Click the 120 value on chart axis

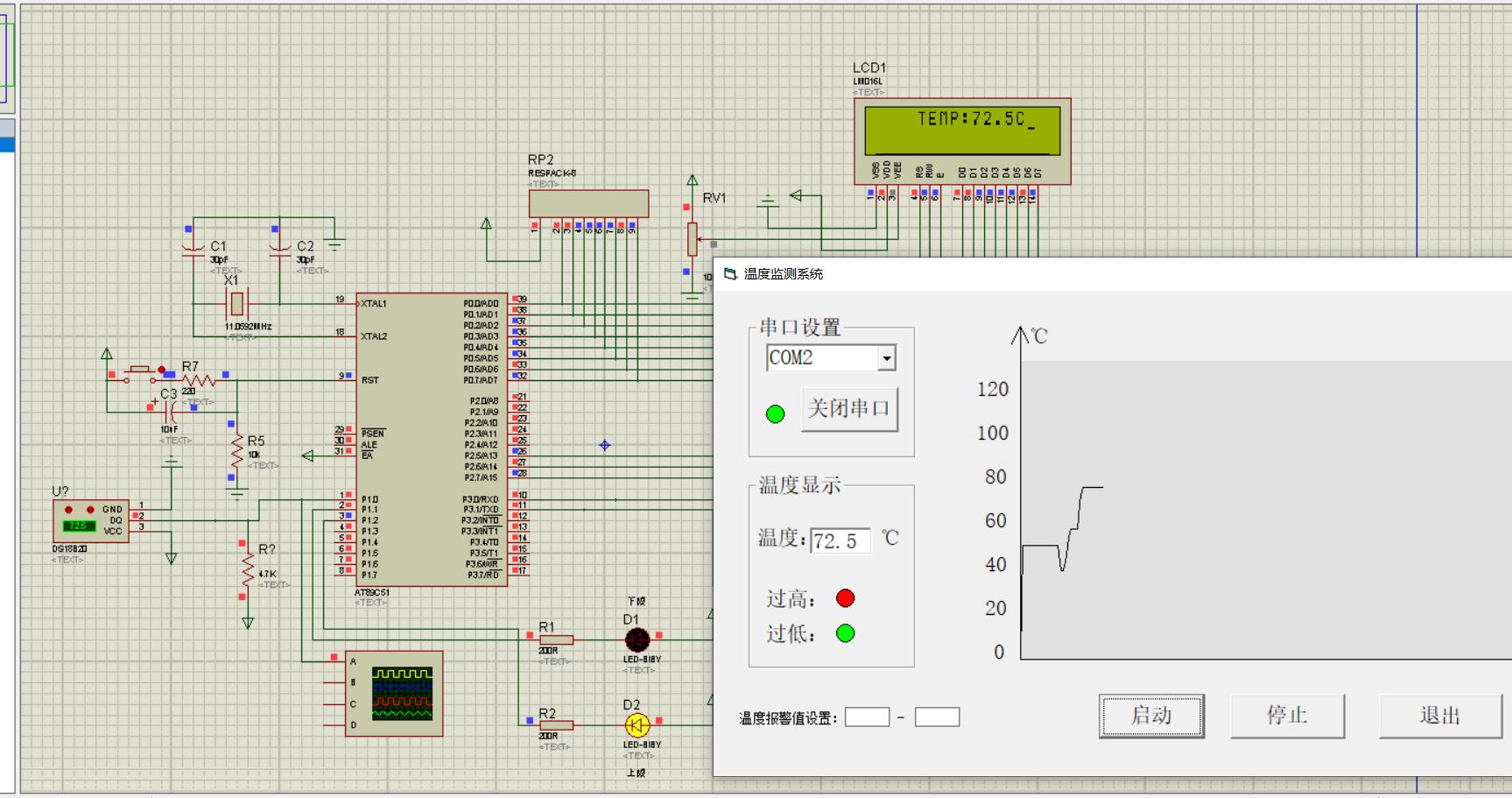pos(993,389)
